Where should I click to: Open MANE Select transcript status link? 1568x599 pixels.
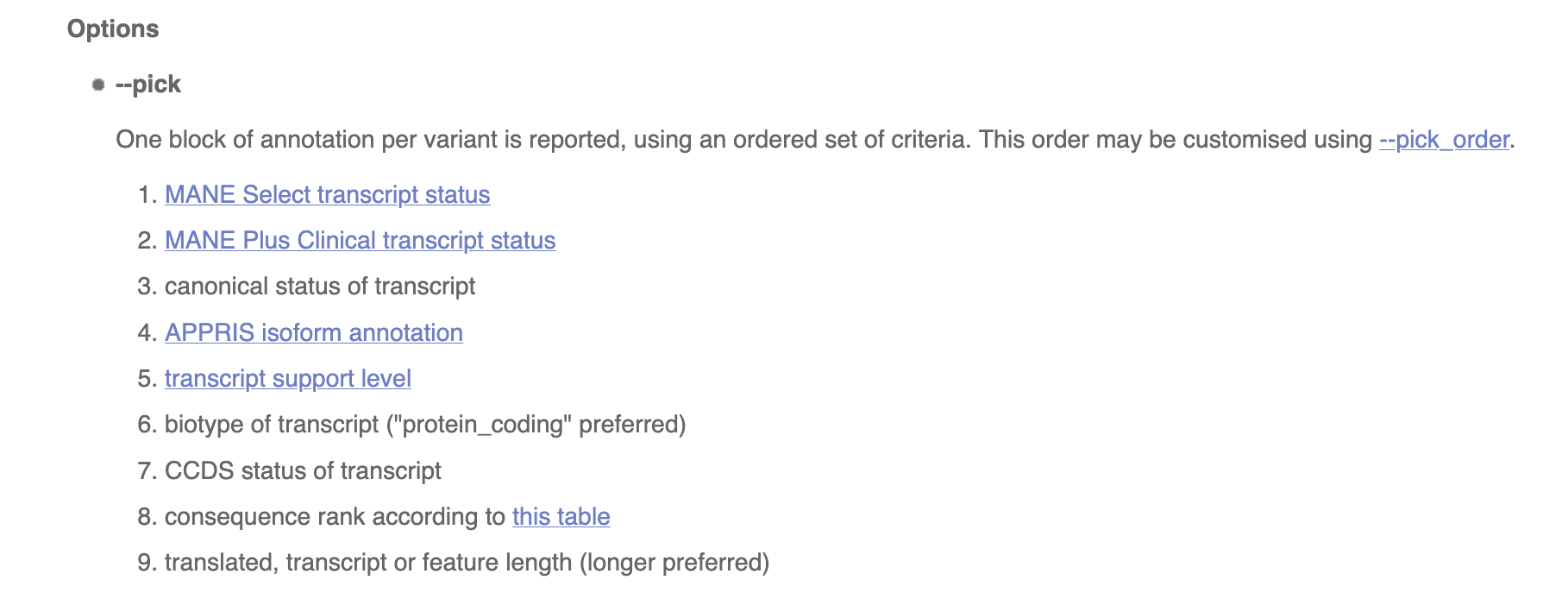click(327, 195)
